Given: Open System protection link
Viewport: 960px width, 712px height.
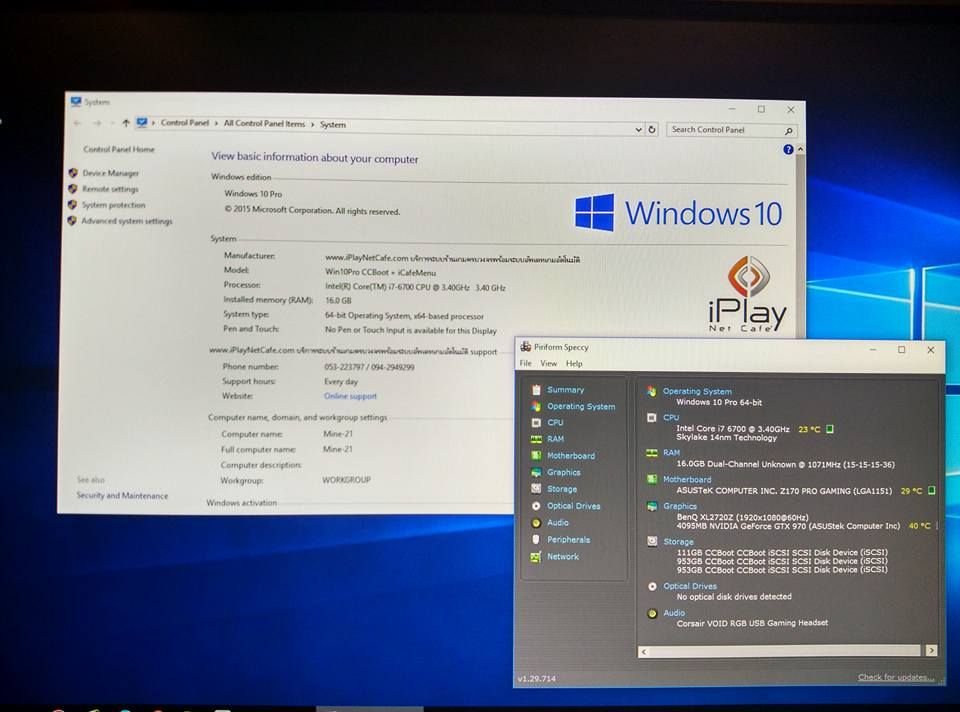Looking at the screenshot, I should [113, 205].
